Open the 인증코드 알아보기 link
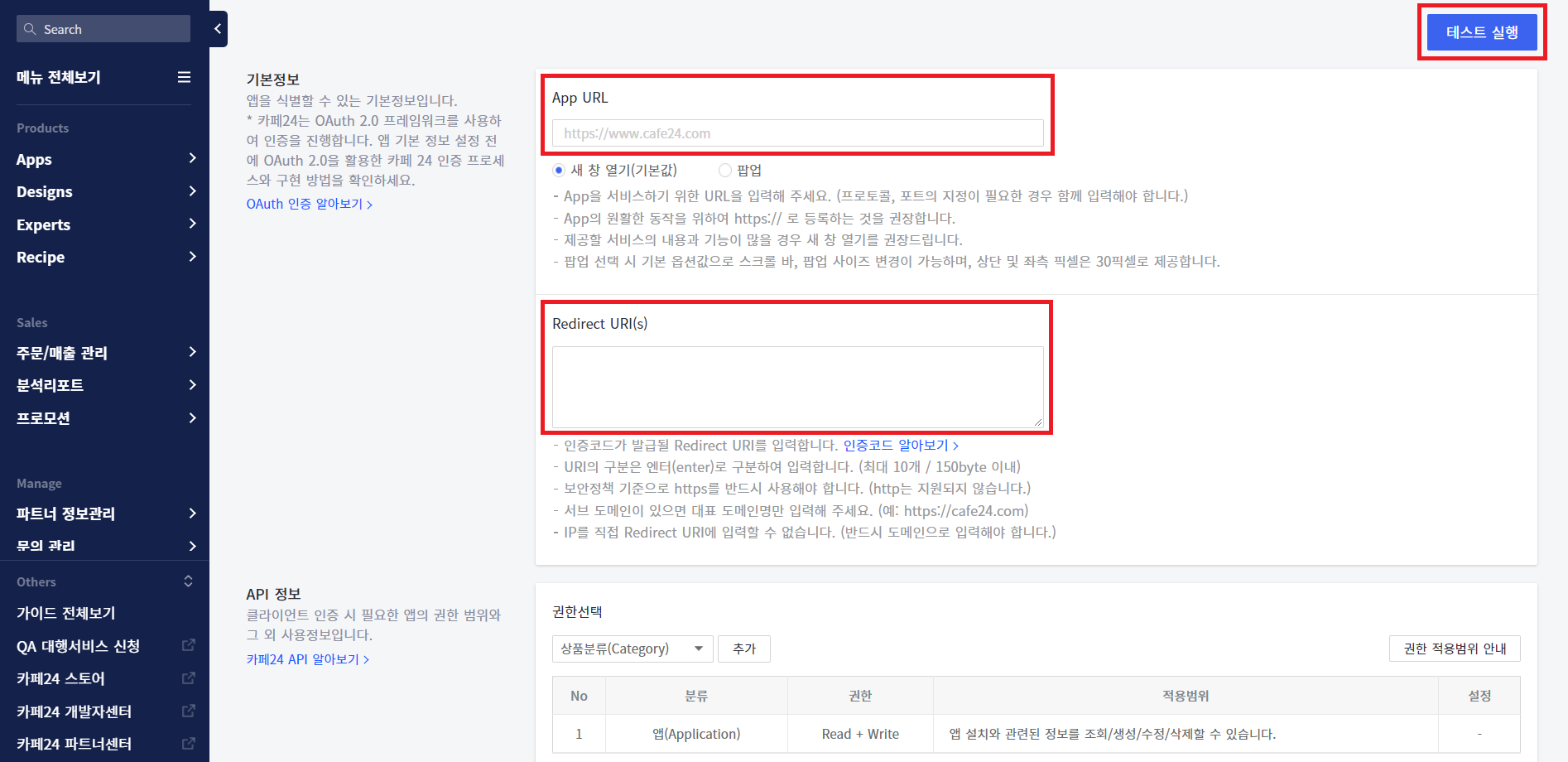 pos(901,446)
